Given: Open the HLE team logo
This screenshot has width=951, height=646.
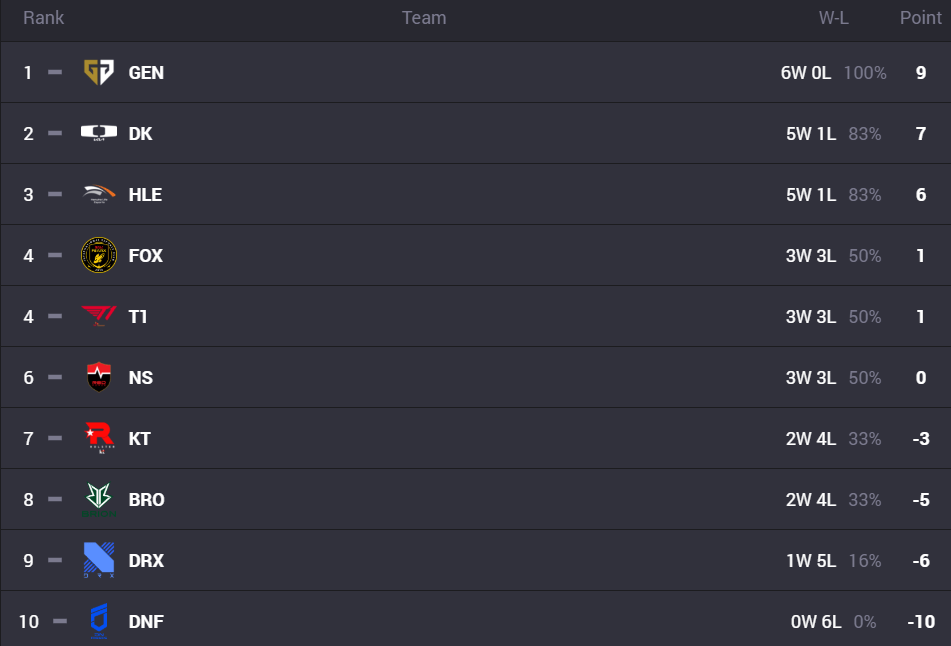Looking at the screenshot, I should pyautogui.click(x=99, y=194).
